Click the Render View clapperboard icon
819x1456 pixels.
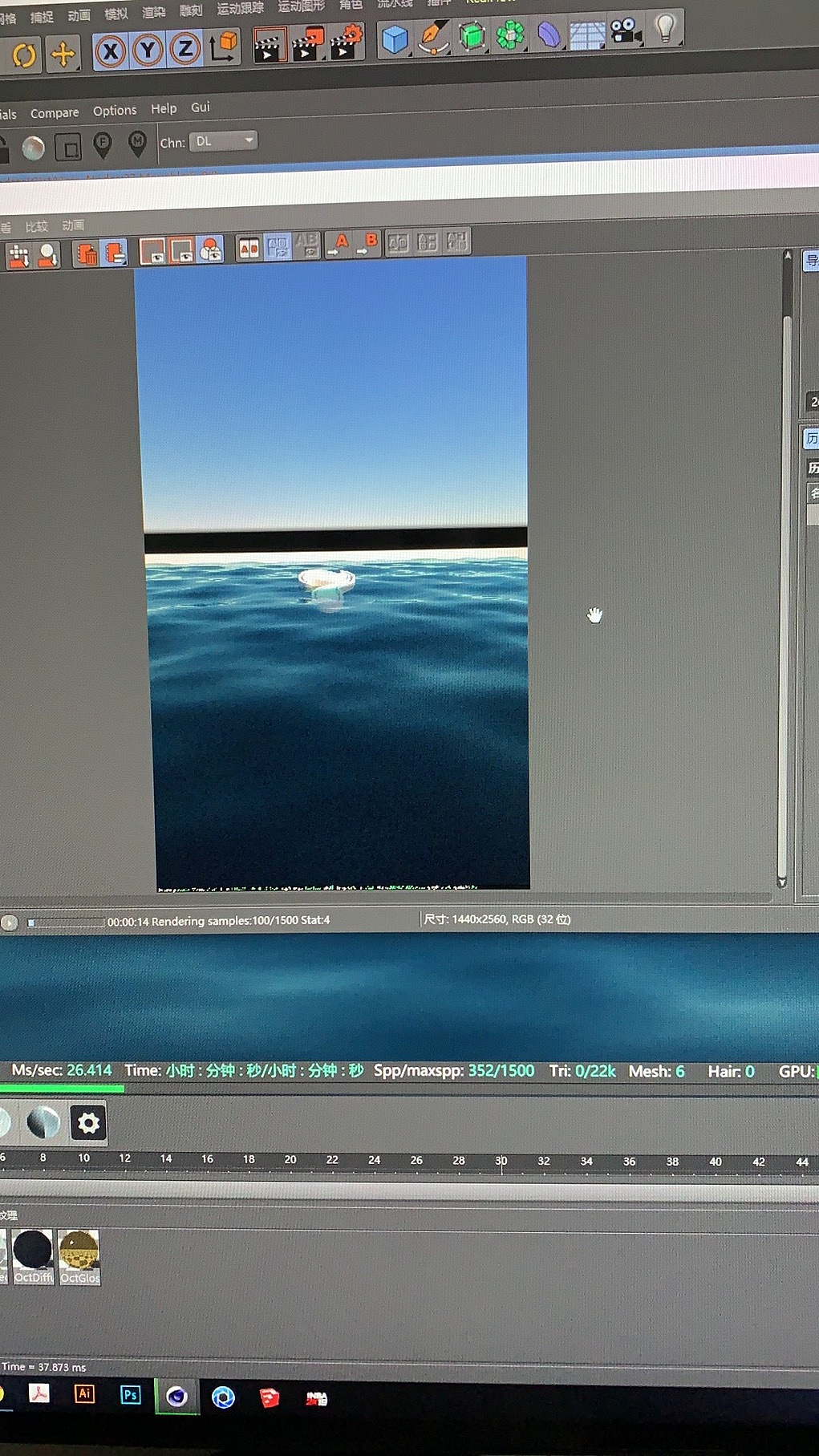[270, 45]
